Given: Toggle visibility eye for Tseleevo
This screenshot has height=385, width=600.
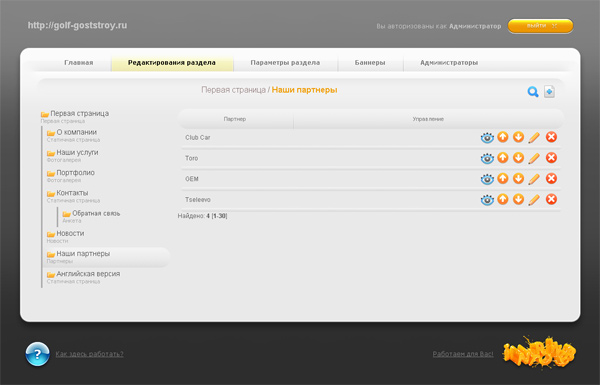Looking at the screenshot, I should (487, 200).
